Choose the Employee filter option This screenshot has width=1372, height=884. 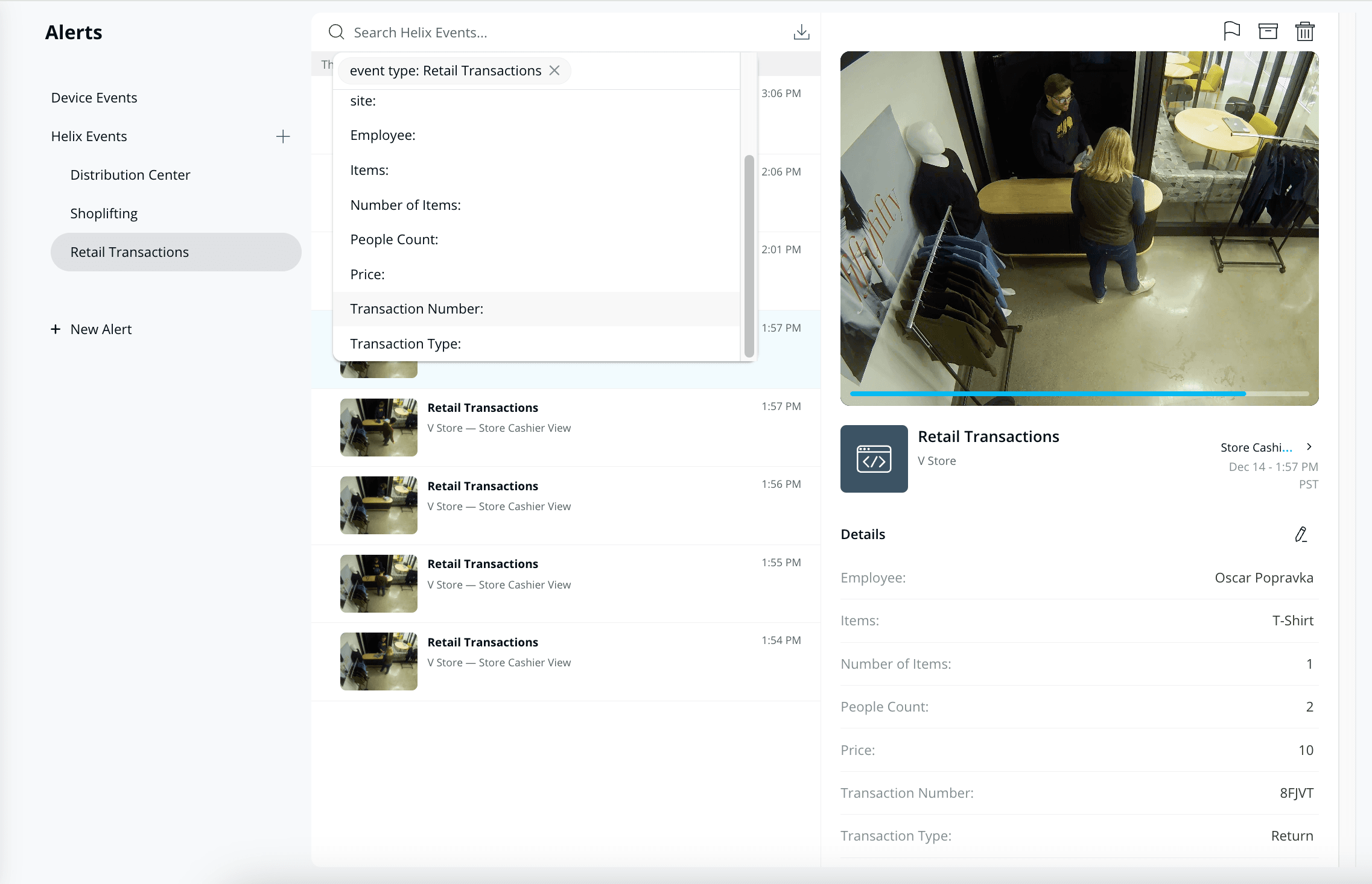click(383, 136)
